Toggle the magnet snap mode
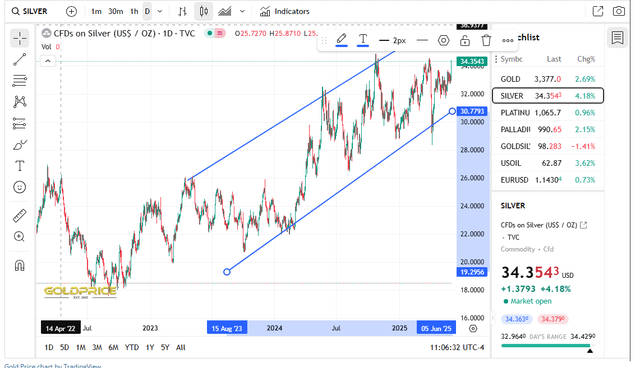 tap(20, 266)
